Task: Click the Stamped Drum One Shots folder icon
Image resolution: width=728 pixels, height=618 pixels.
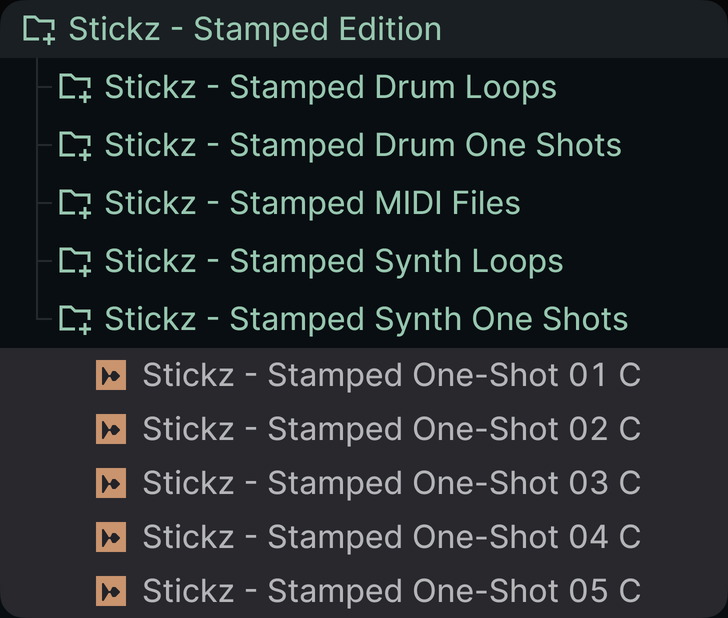Action: click(x=75, y=145)
